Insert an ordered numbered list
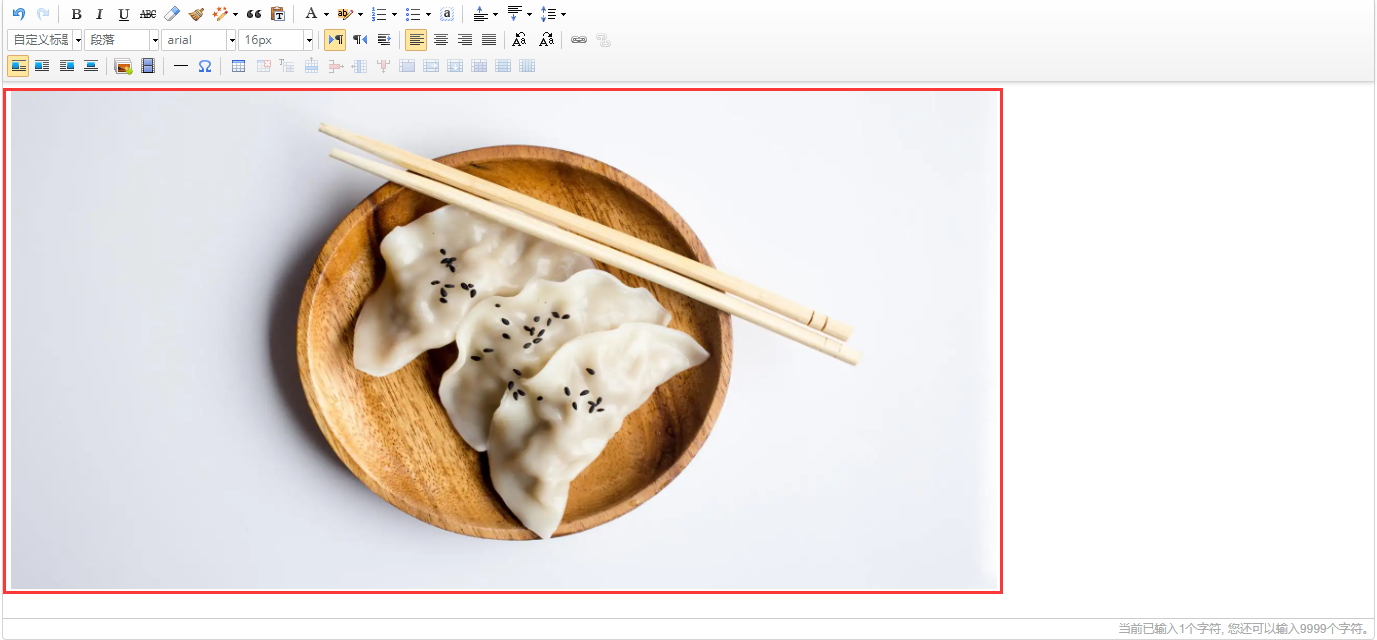The height and width of the screenshot is (640, 1377). pyautogui.click(x=379, y=14)
